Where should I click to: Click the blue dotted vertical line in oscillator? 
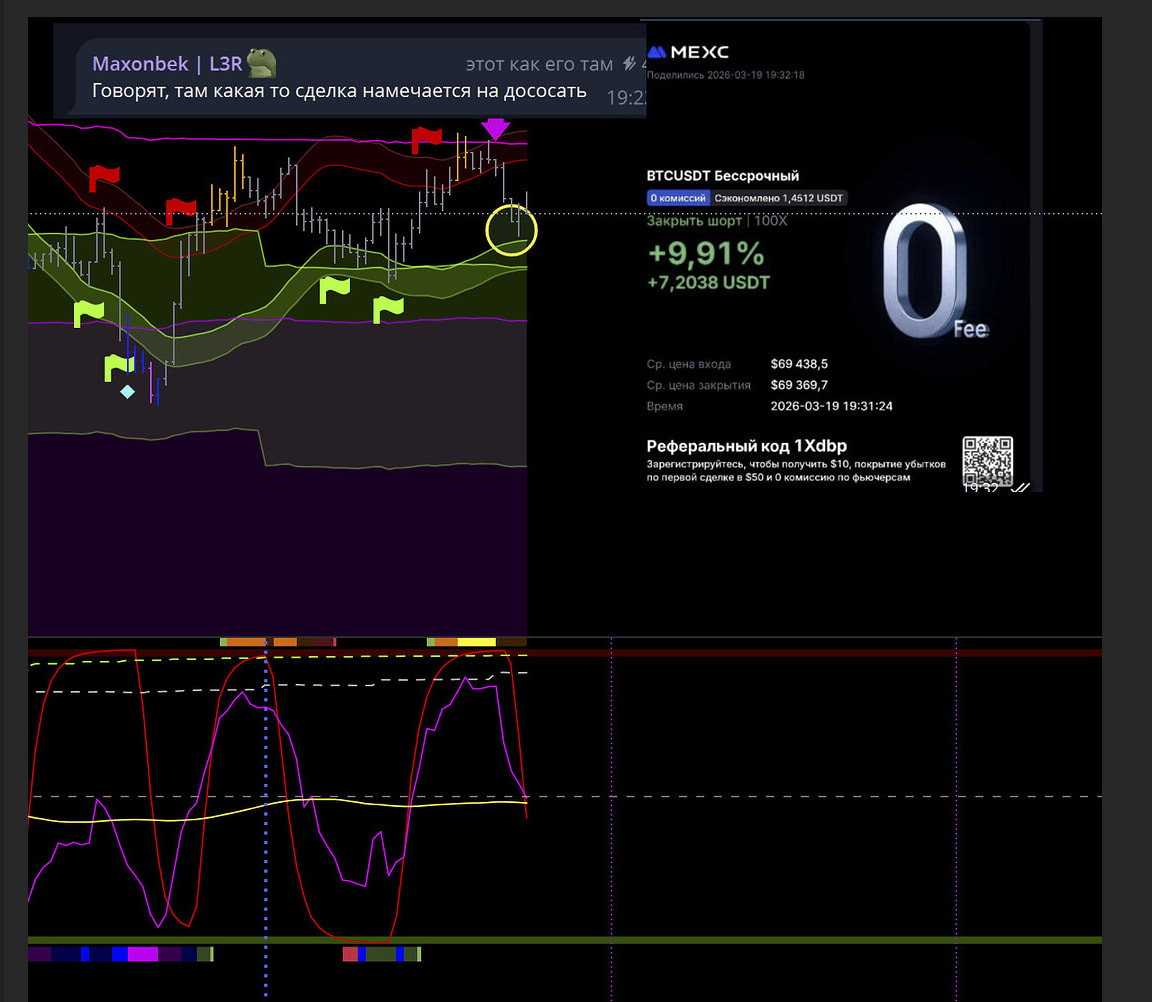266,800
